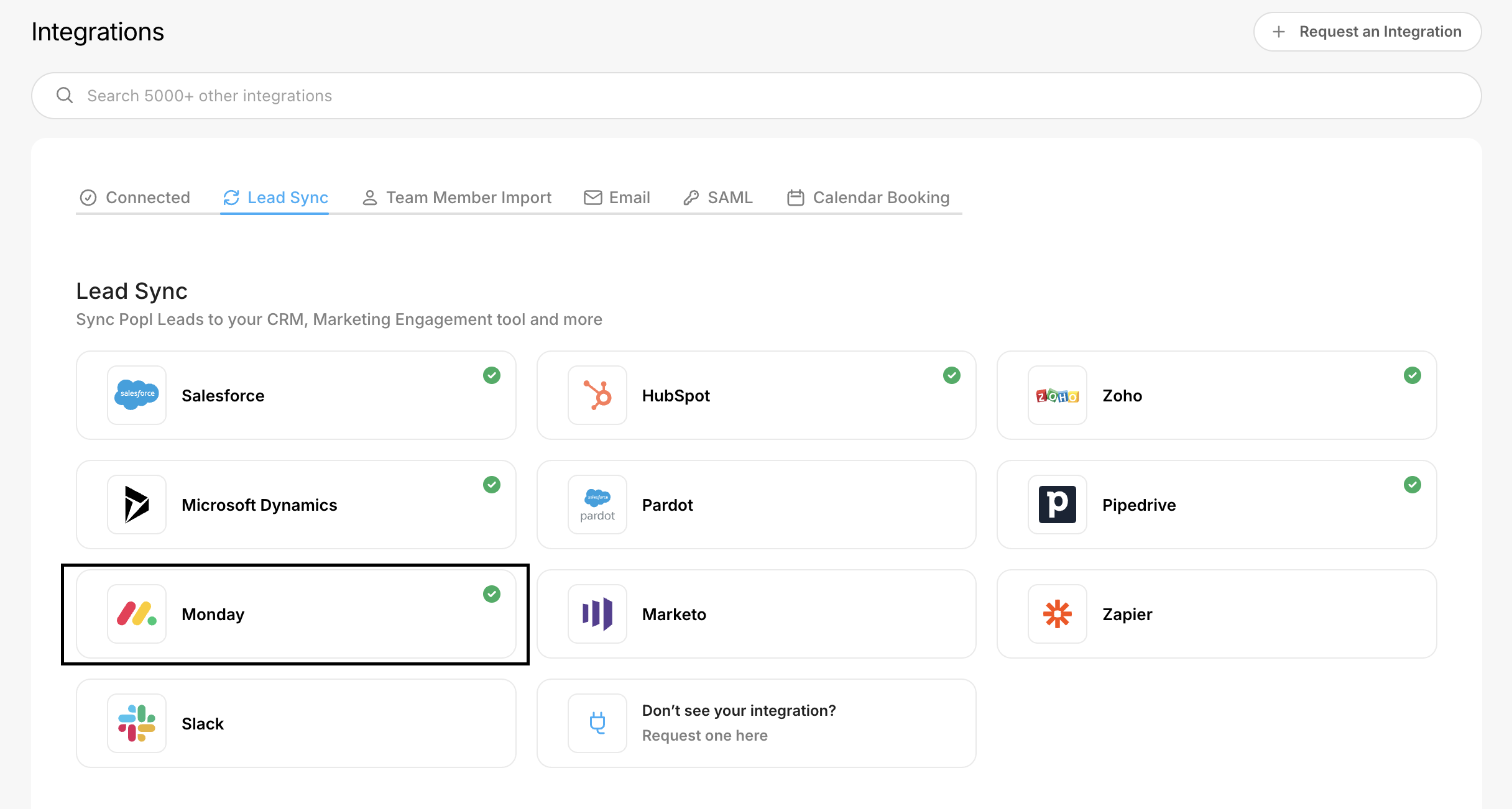Click the Microsoft Dynamics logo icon
Image resolution: width=1512 pixels, height=809 pixels.
137,505
